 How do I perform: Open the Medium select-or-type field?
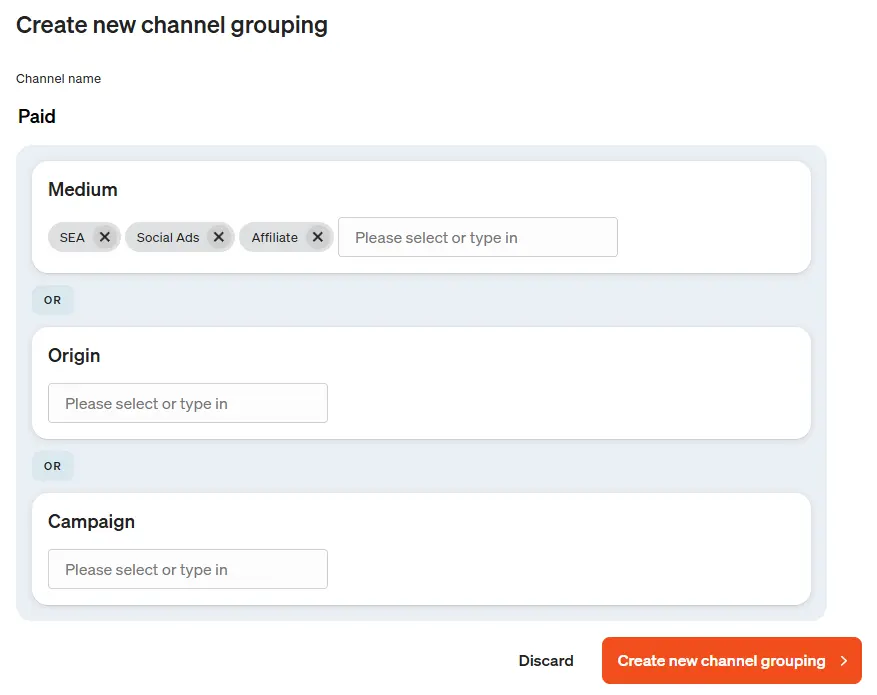(477, 237)
